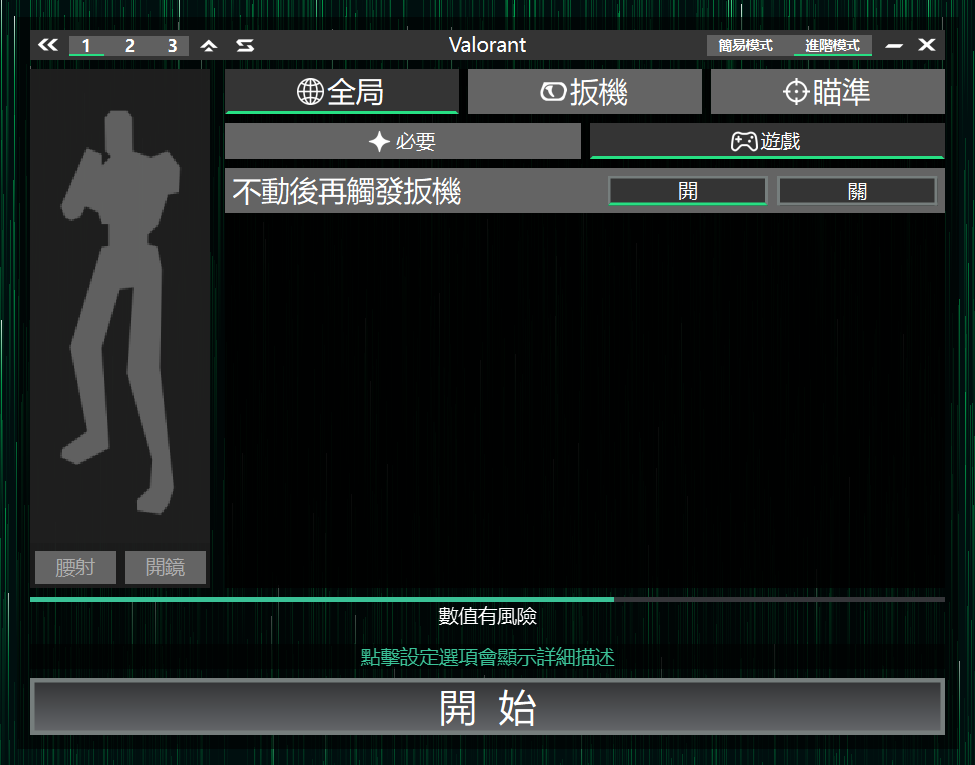Screen dimensions: 975x765
Task: Select the 遊戲 game sub-tab with gamepad icon
Action: pyautogui.click(x=766, y=142)
